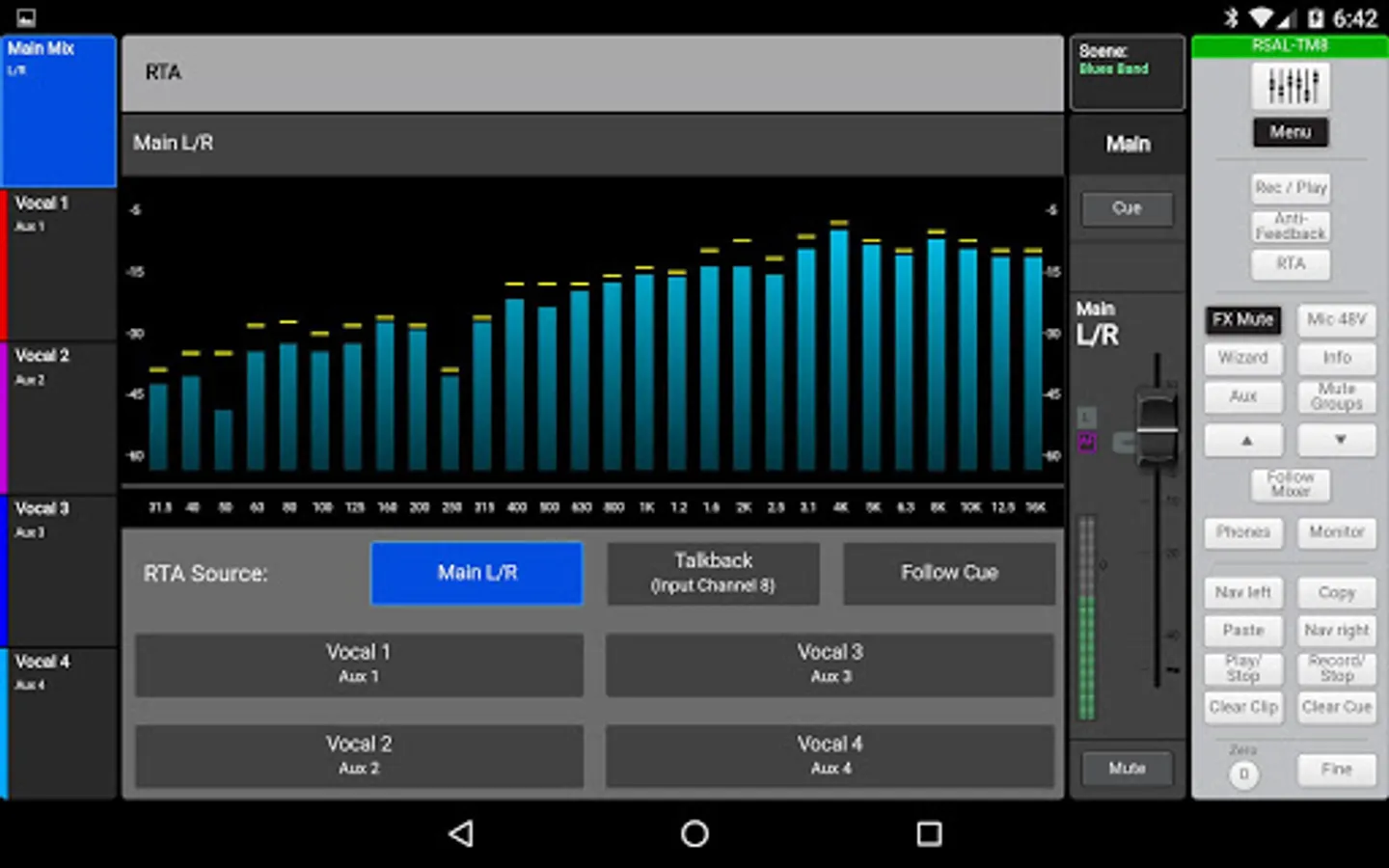The image size is (1389, 868).
Task: Toggle Cue on Main channel
Action: click(1128, 208)
